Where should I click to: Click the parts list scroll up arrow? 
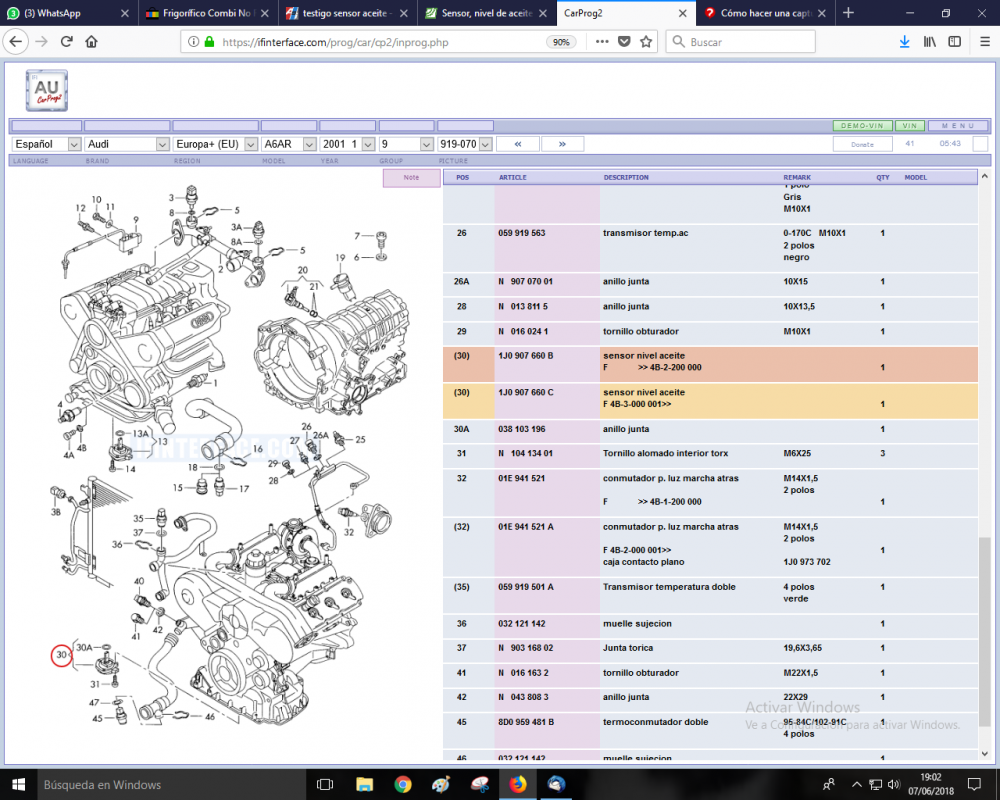(985, 175)
